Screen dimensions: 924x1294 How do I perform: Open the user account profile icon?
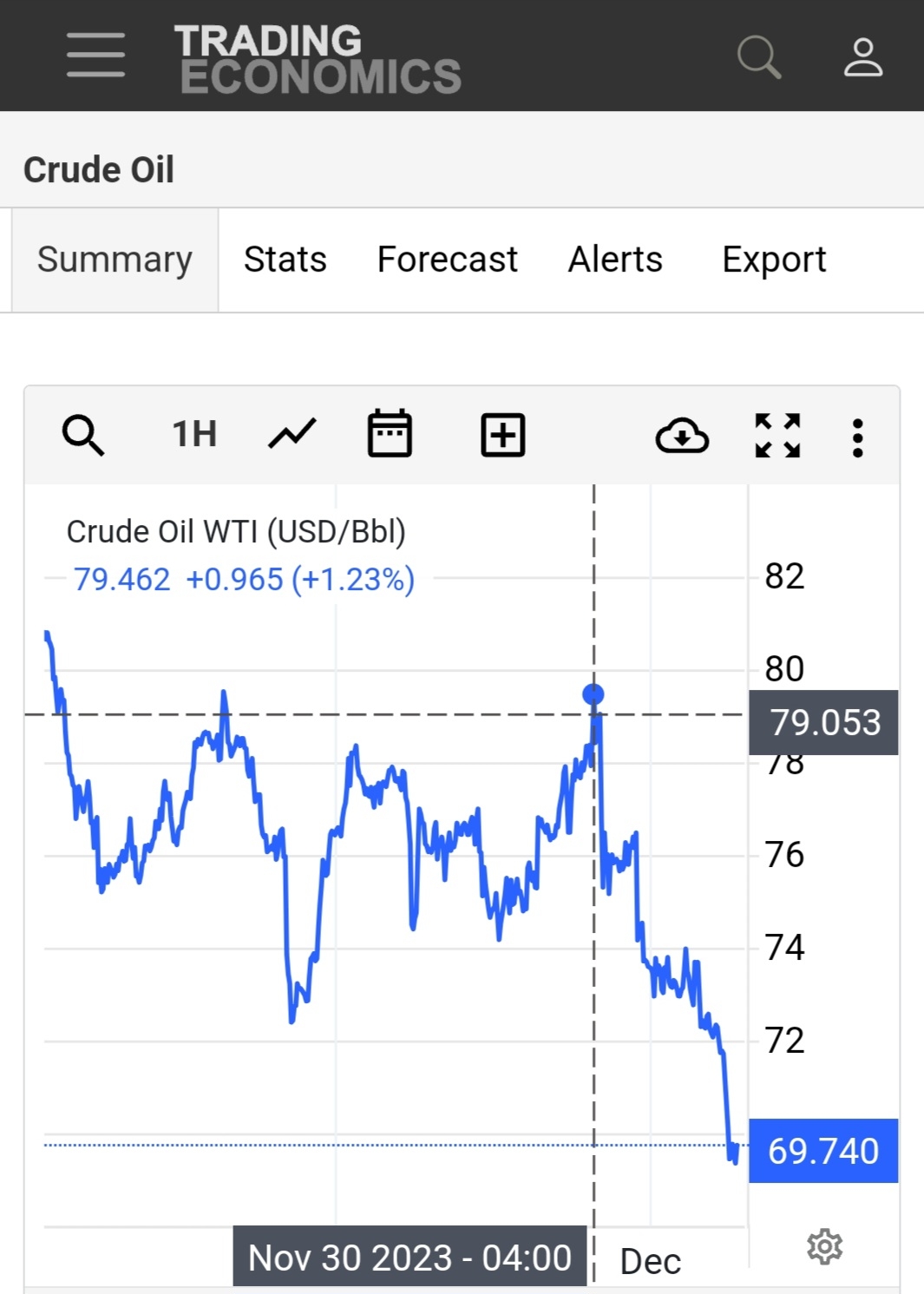click(x=862, y=57)
